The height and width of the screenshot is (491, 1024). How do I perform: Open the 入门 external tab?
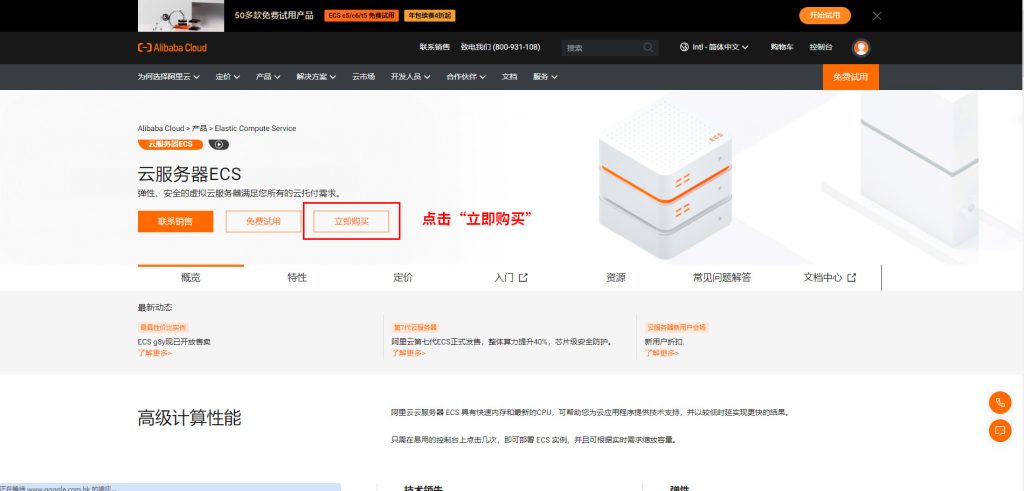pyautogui.click(x=511, y=277)
